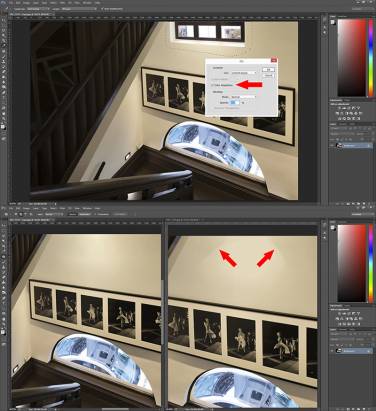Click an adjustment icon in lower Adjustments panel
Image resolution: width=376 pixels, height=411 pixels.
(x=339, y=314)
